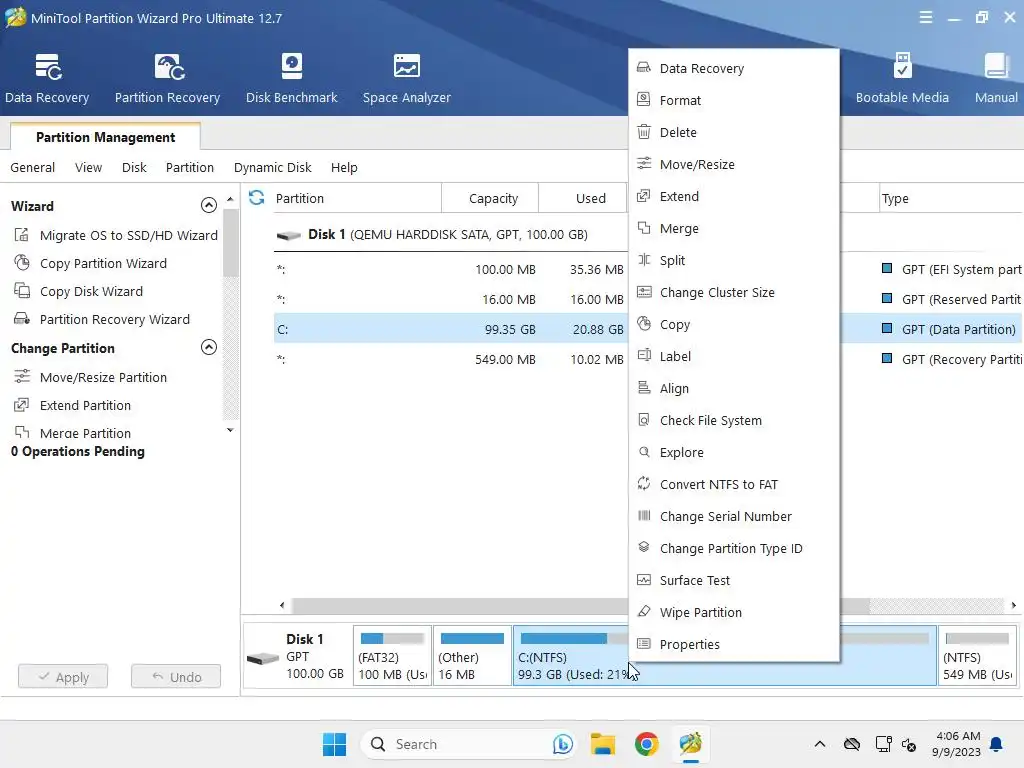Viewport: 1024px width, 768px height.
Task: Click Explore magnifier icon in context menu
Action: 644,451
